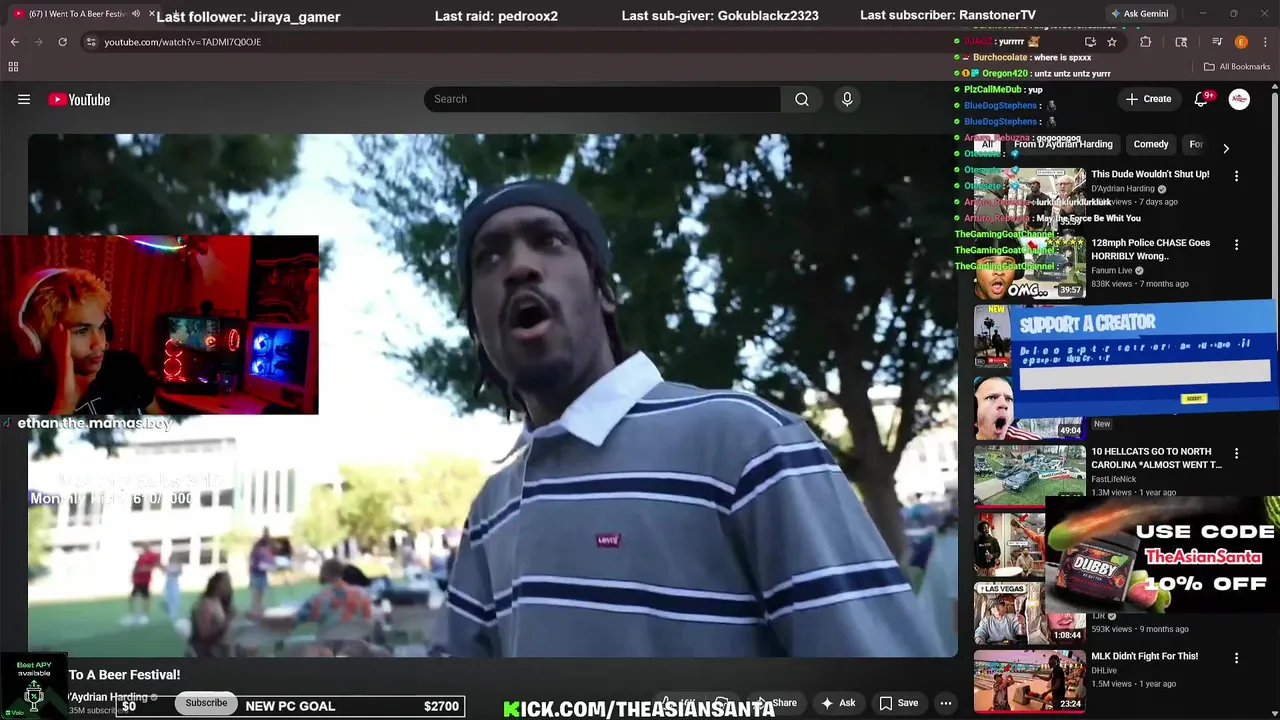This screenshot has width=1280, height=720.
Task: Open options for 'This Dude Wouldn't Shut Up!'
Action: pyautogui.click(x=1237, y=176)
